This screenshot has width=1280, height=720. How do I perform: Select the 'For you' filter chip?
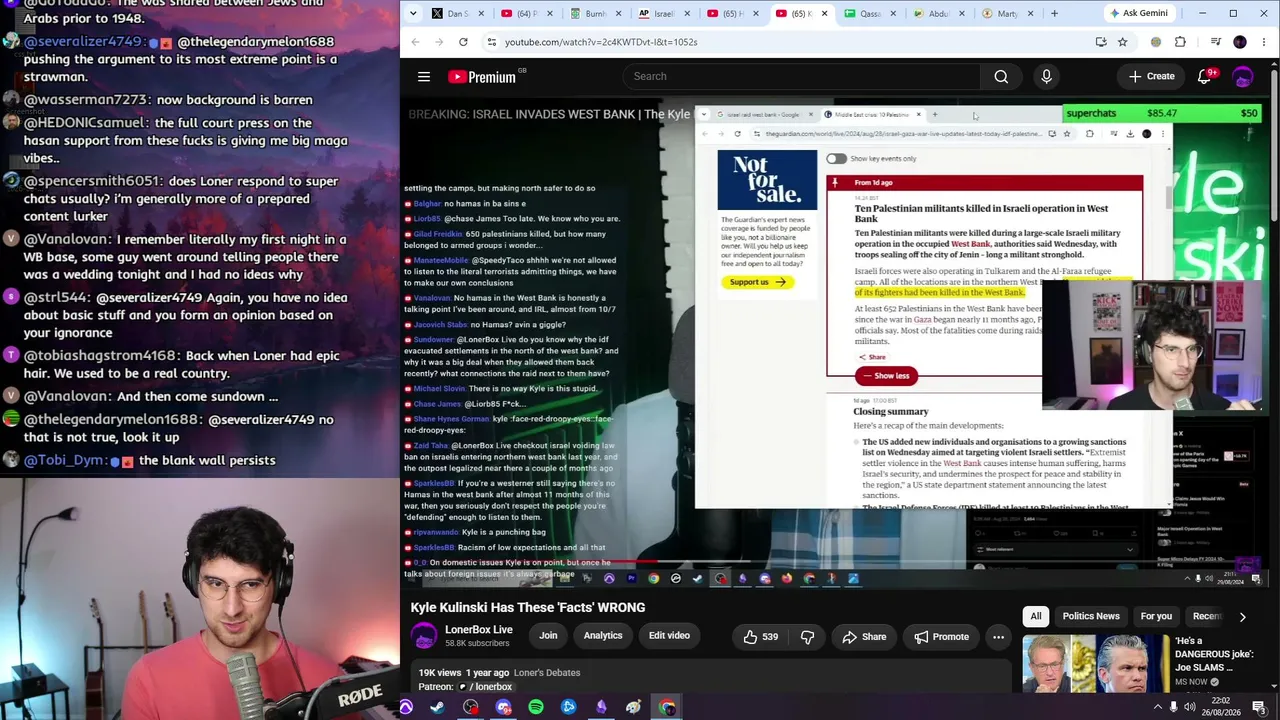tap(1156, 617)
